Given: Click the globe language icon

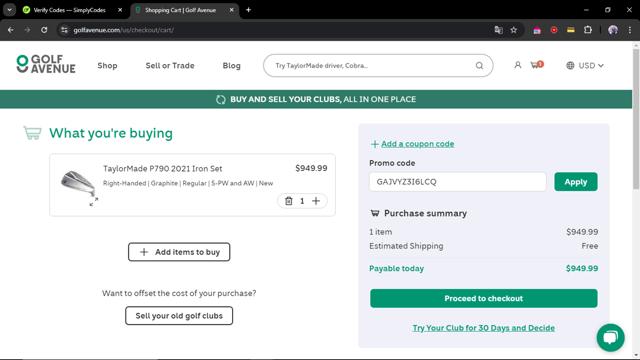Looking at the screenshot, I should coord(570,66).
